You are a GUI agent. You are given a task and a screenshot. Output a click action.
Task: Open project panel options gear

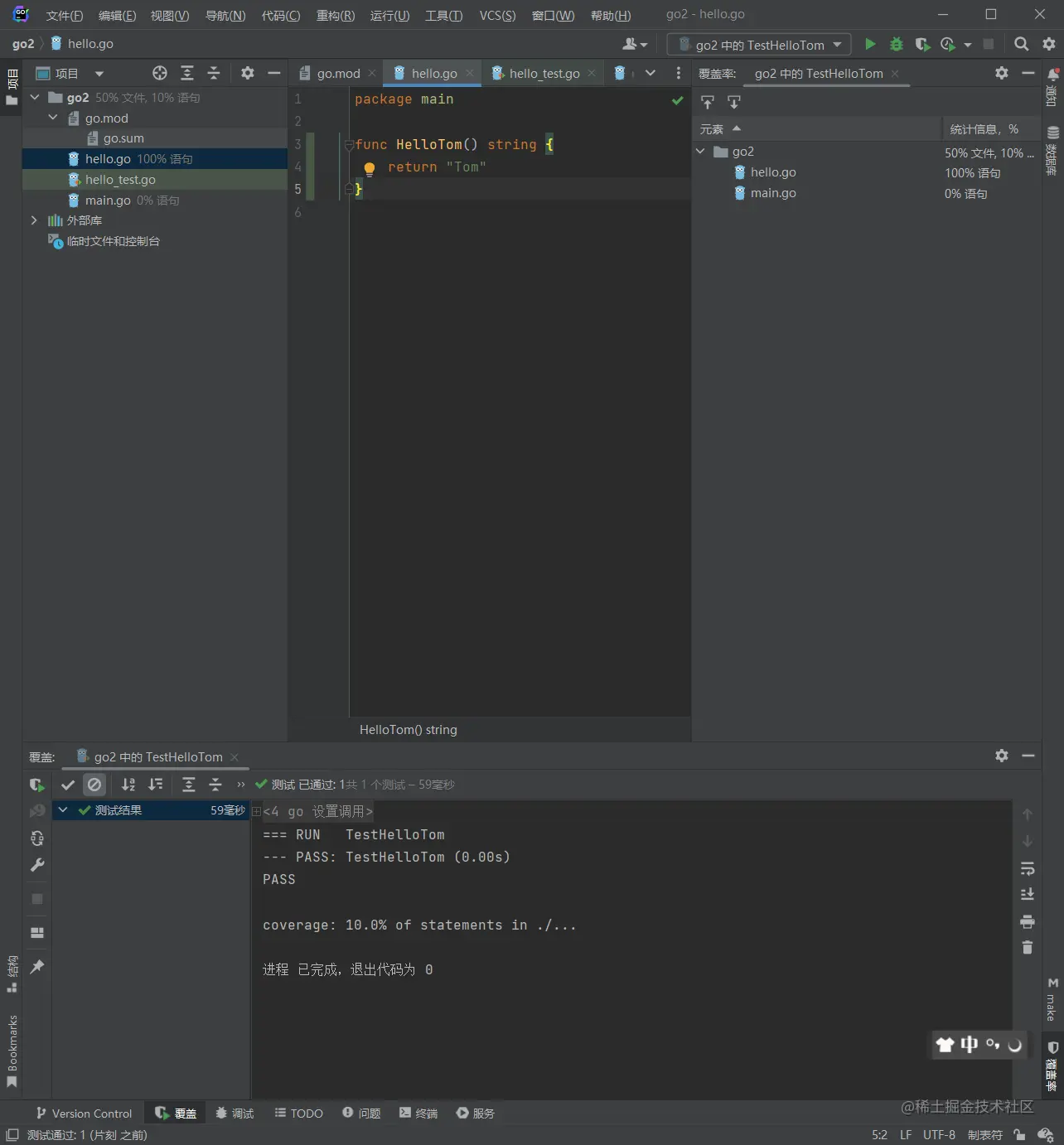point(247,73)
